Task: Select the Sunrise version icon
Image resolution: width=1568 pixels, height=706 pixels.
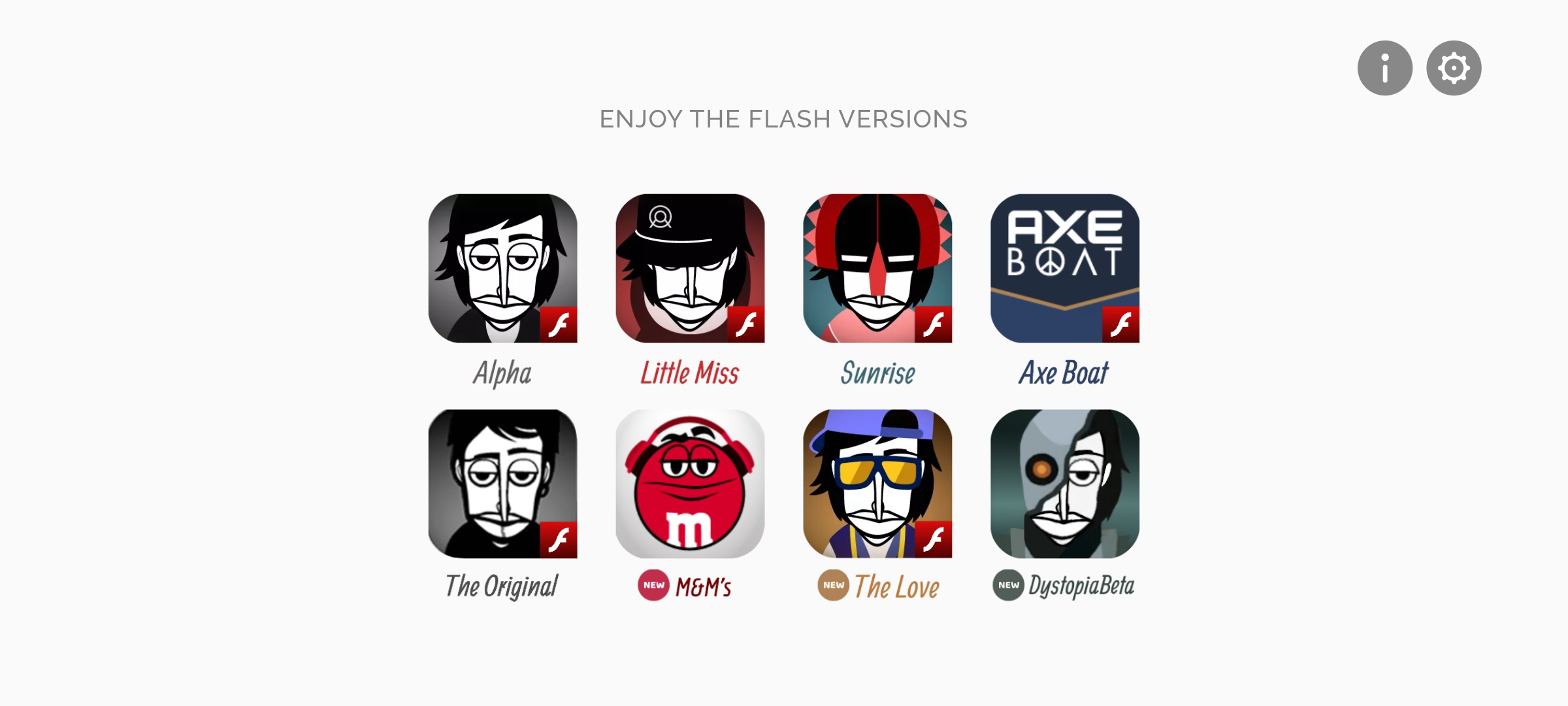Action: [x=877, y=268]
